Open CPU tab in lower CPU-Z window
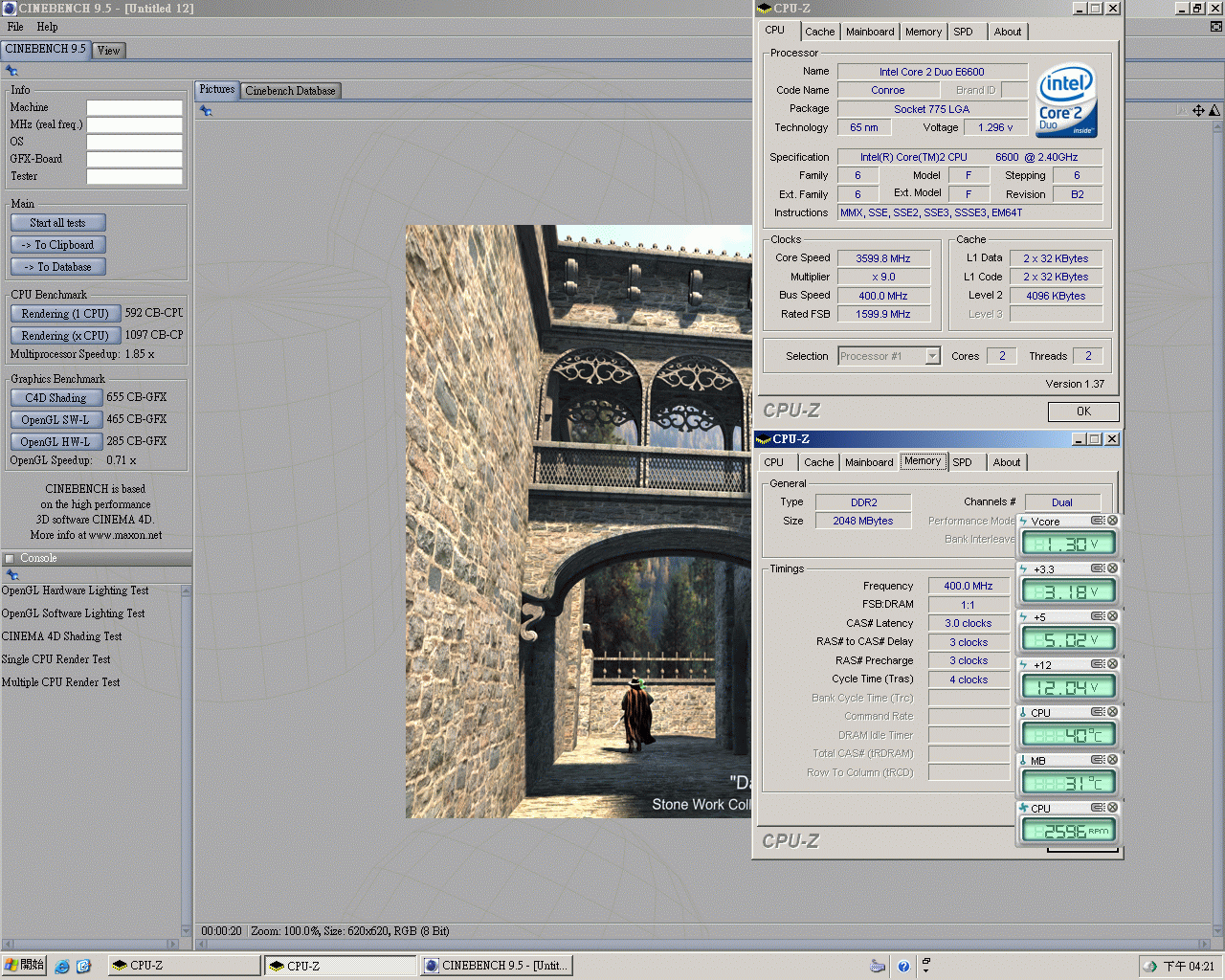This screenshot has height=980, width=1225. pyautogui.click(x=773, y=462)
